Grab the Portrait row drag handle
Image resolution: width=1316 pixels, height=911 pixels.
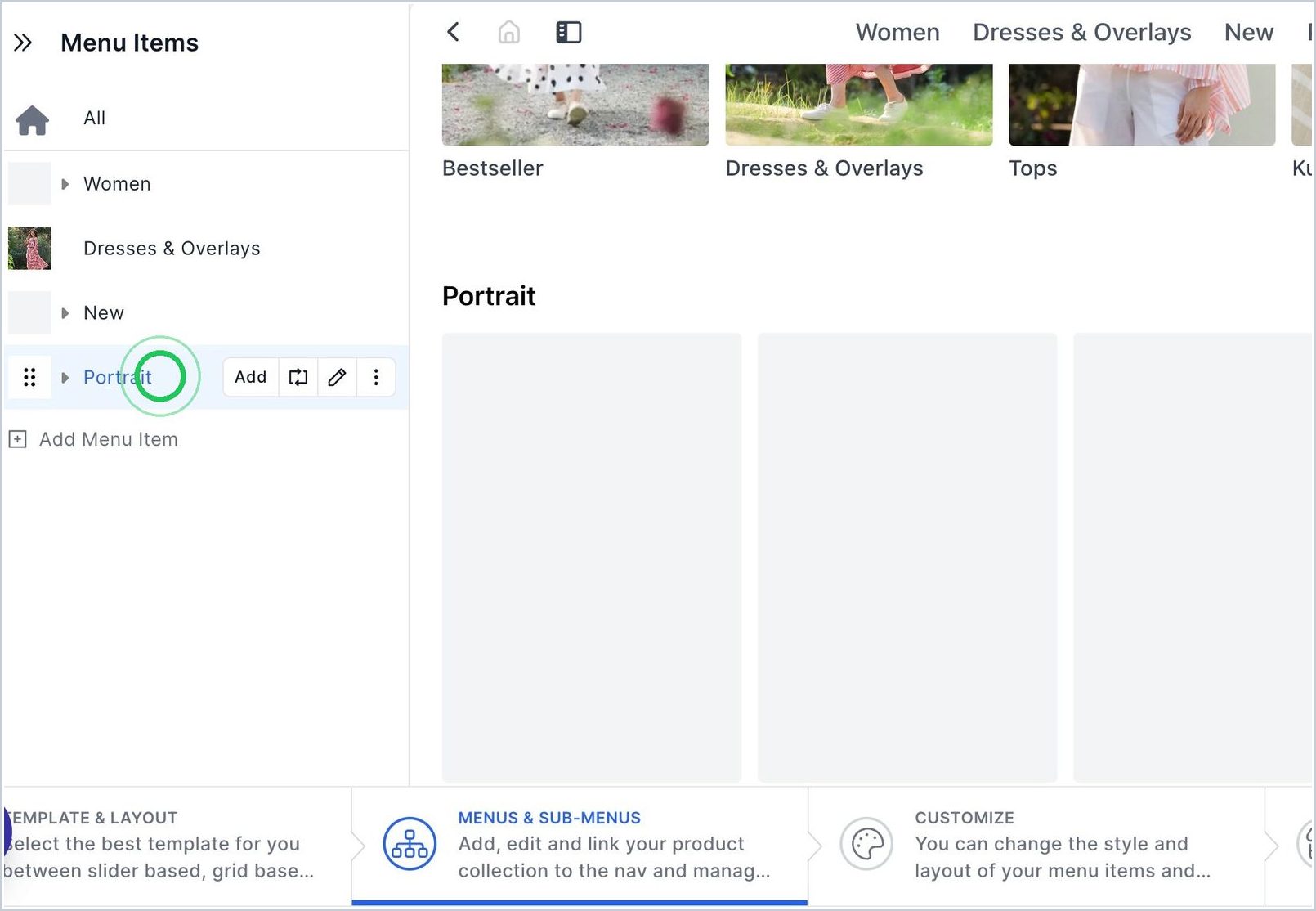point(29,377)
